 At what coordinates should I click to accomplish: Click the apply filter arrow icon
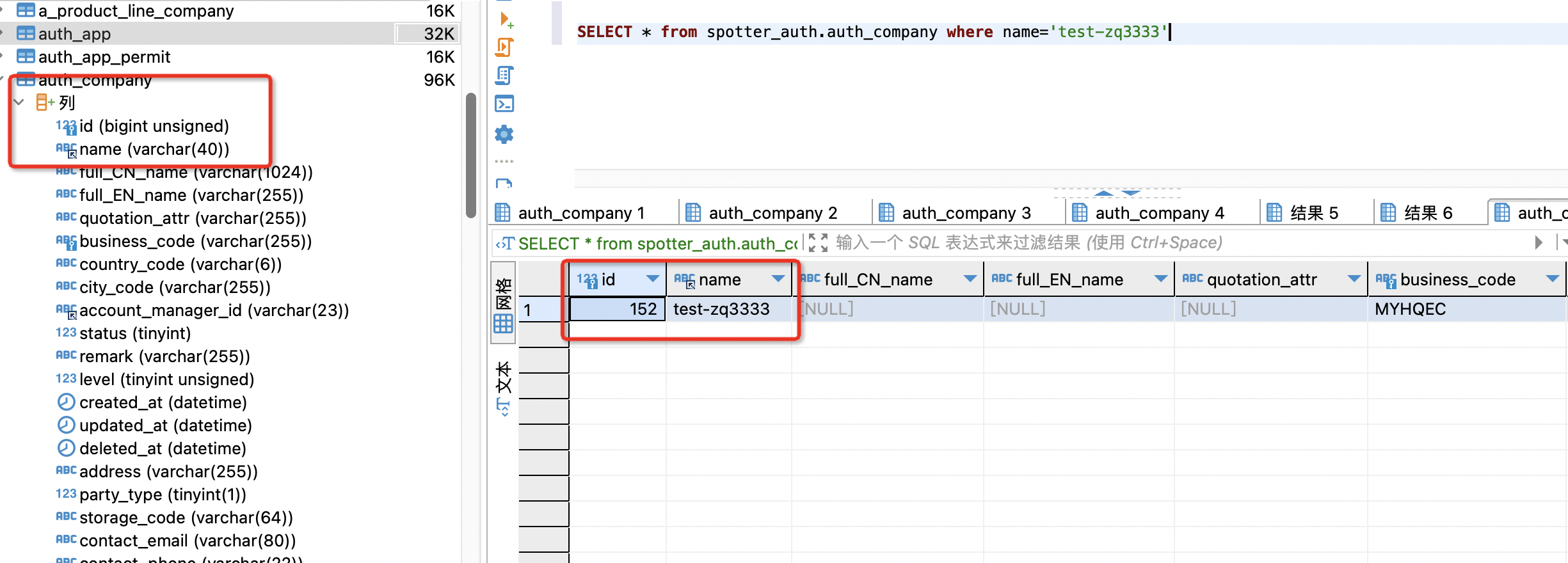(x=1539, y=243)
